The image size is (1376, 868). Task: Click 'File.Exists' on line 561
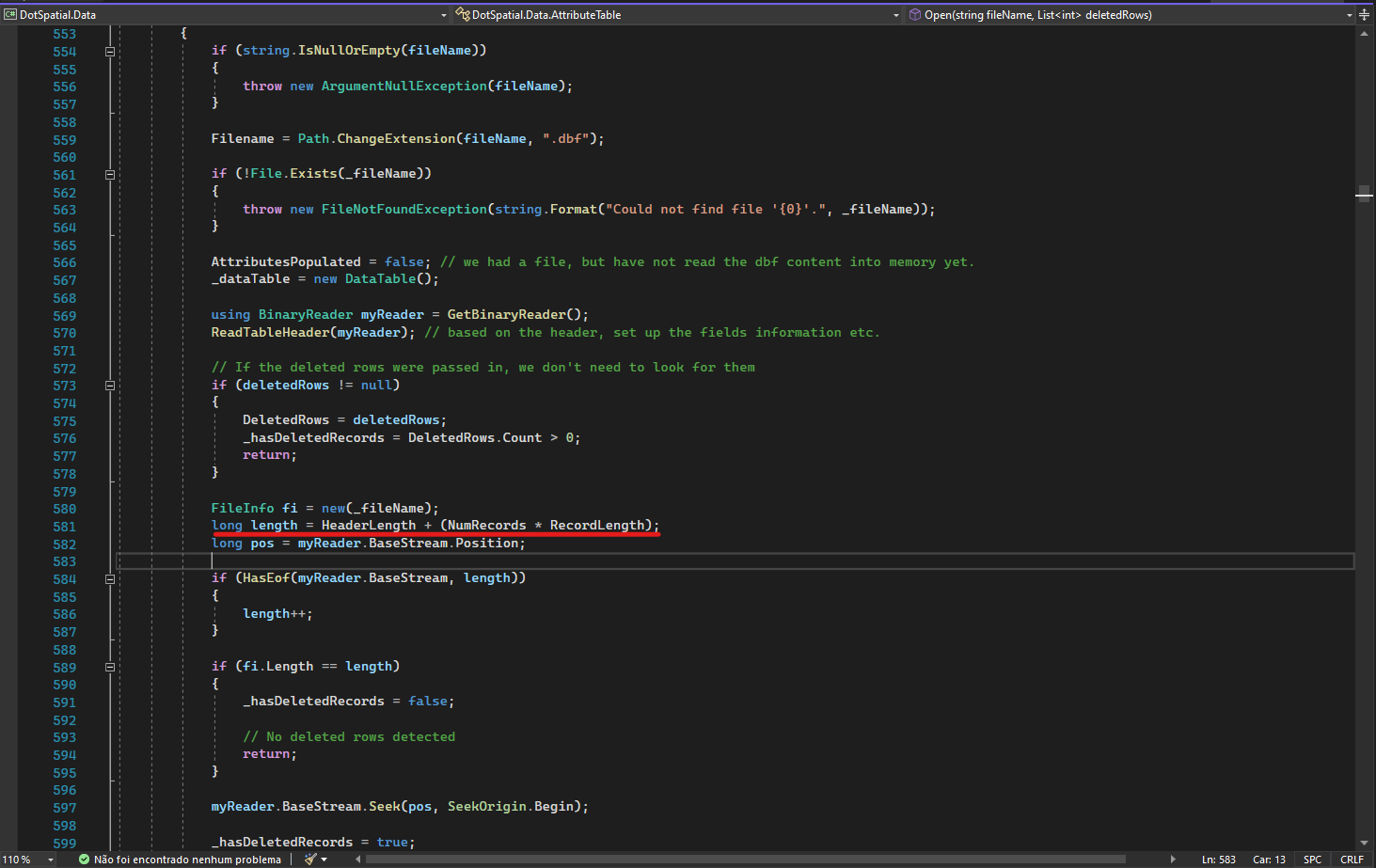click(293, 173)
